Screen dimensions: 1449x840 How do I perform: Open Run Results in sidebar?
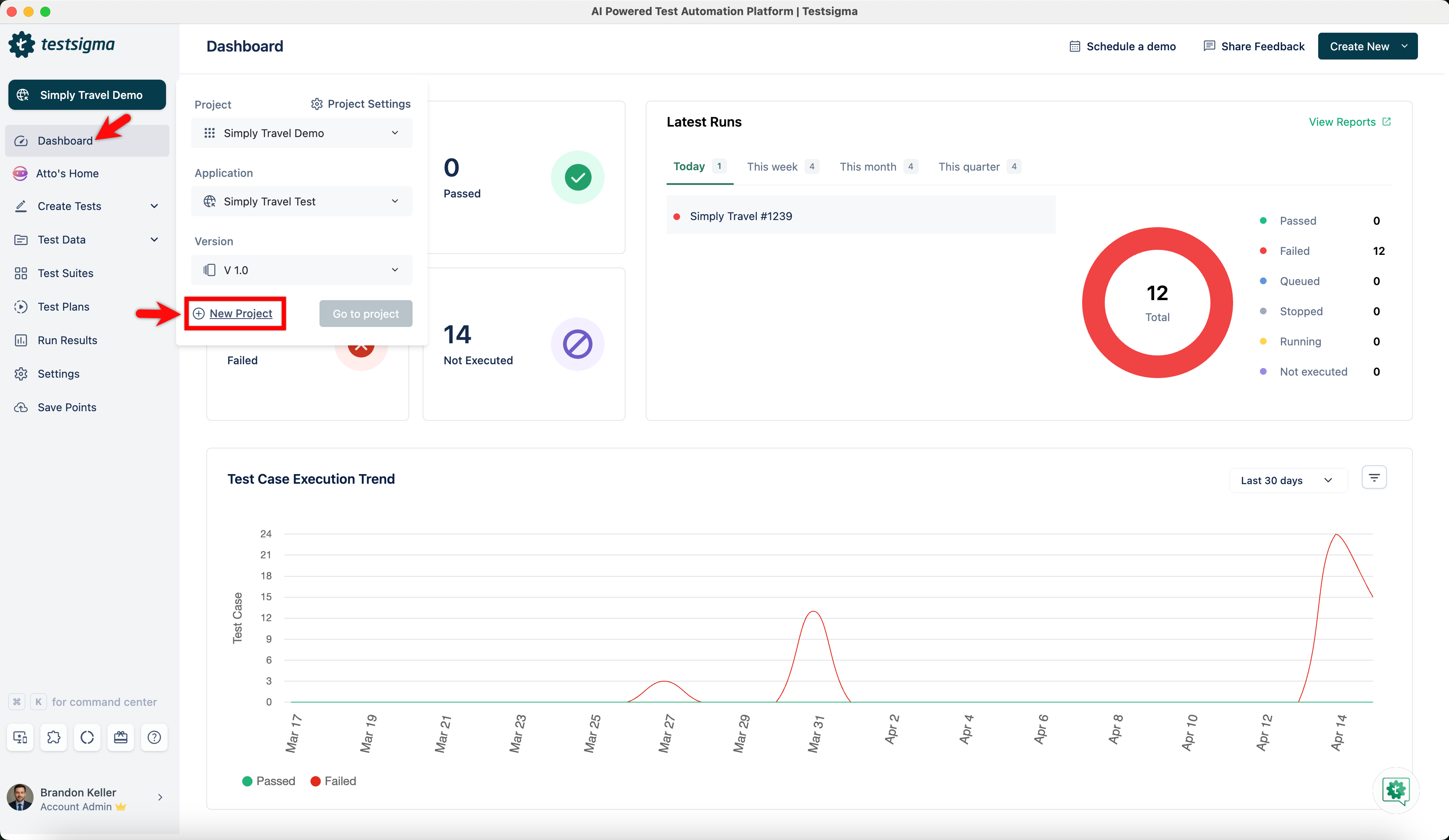coord(67,340)
